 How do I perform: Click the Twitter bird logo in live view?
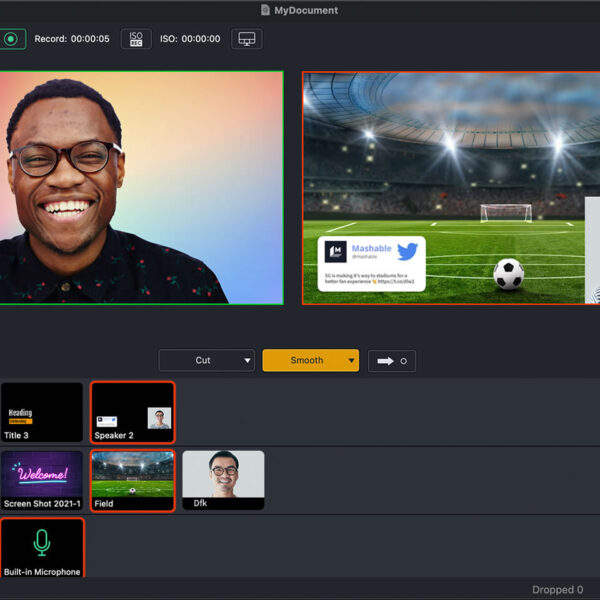point(406,252)
